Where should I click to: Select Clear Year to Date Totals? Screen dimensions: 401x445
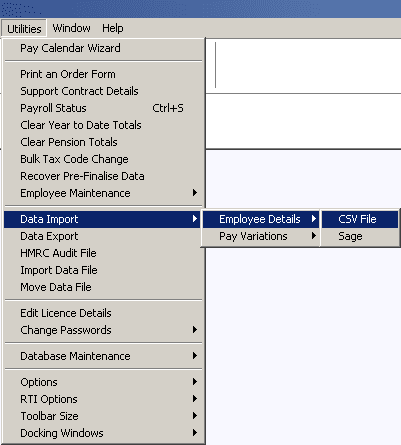(x=103, y=125)
